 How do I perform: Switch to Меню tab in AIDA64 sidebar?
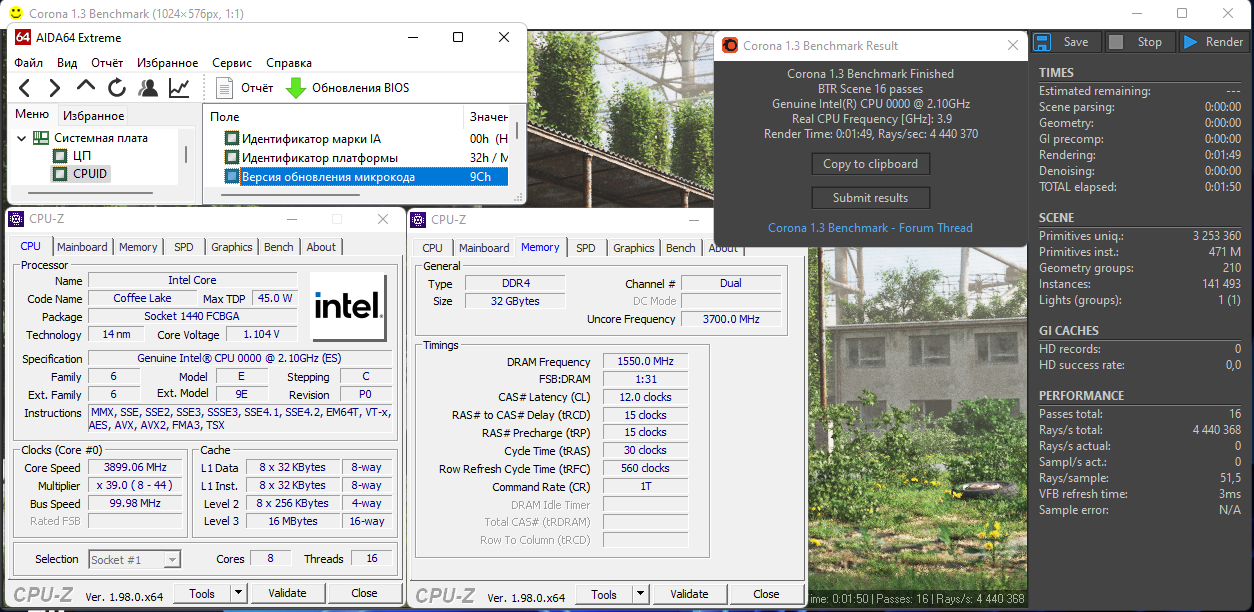[32, 115]
